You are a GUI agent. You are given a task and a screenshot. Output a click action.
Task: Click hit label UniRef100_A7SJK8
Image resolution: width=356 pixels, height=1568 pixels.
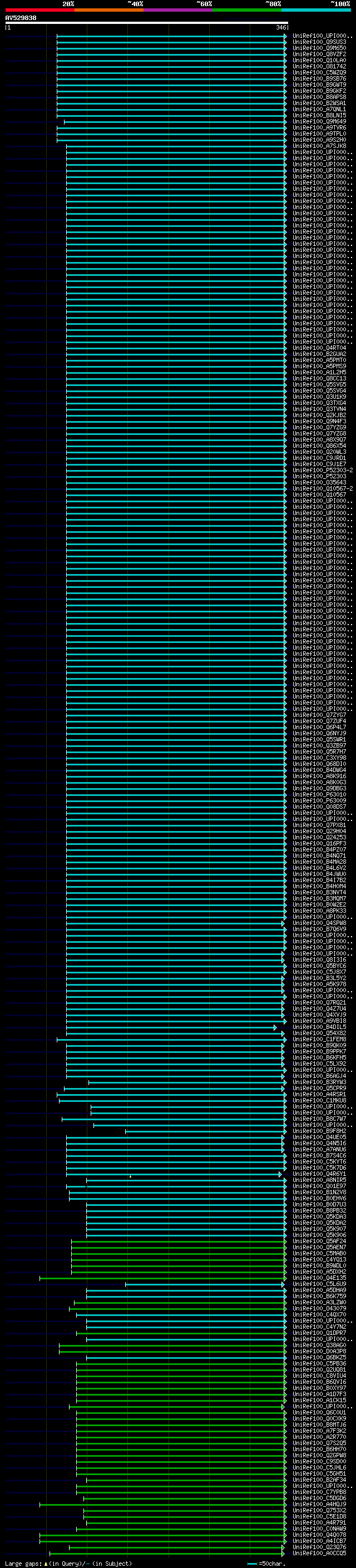(x=319, y=146)
